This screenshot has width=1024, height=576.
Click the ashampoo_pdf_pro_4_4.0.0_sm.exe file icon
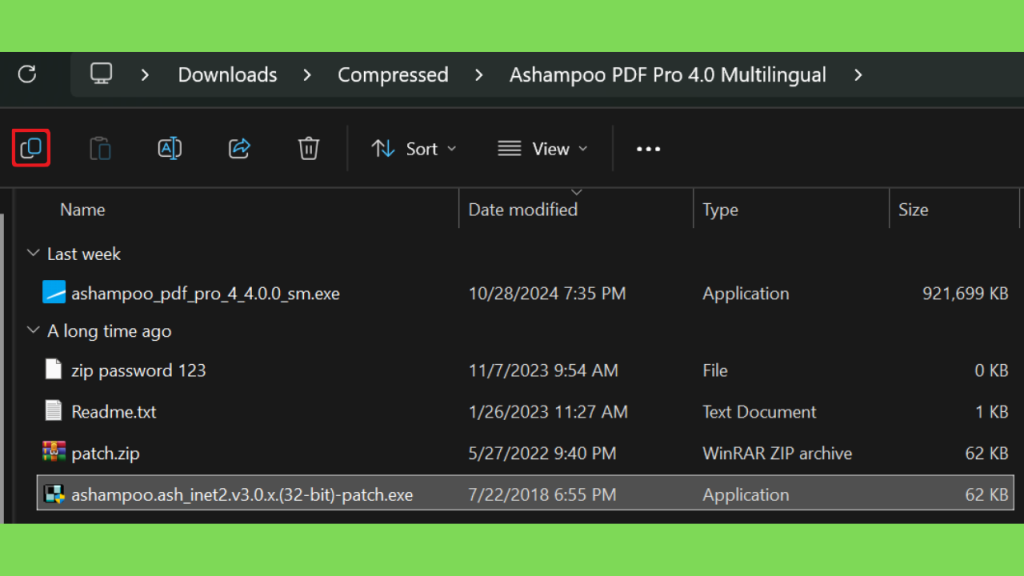point(54,293)
